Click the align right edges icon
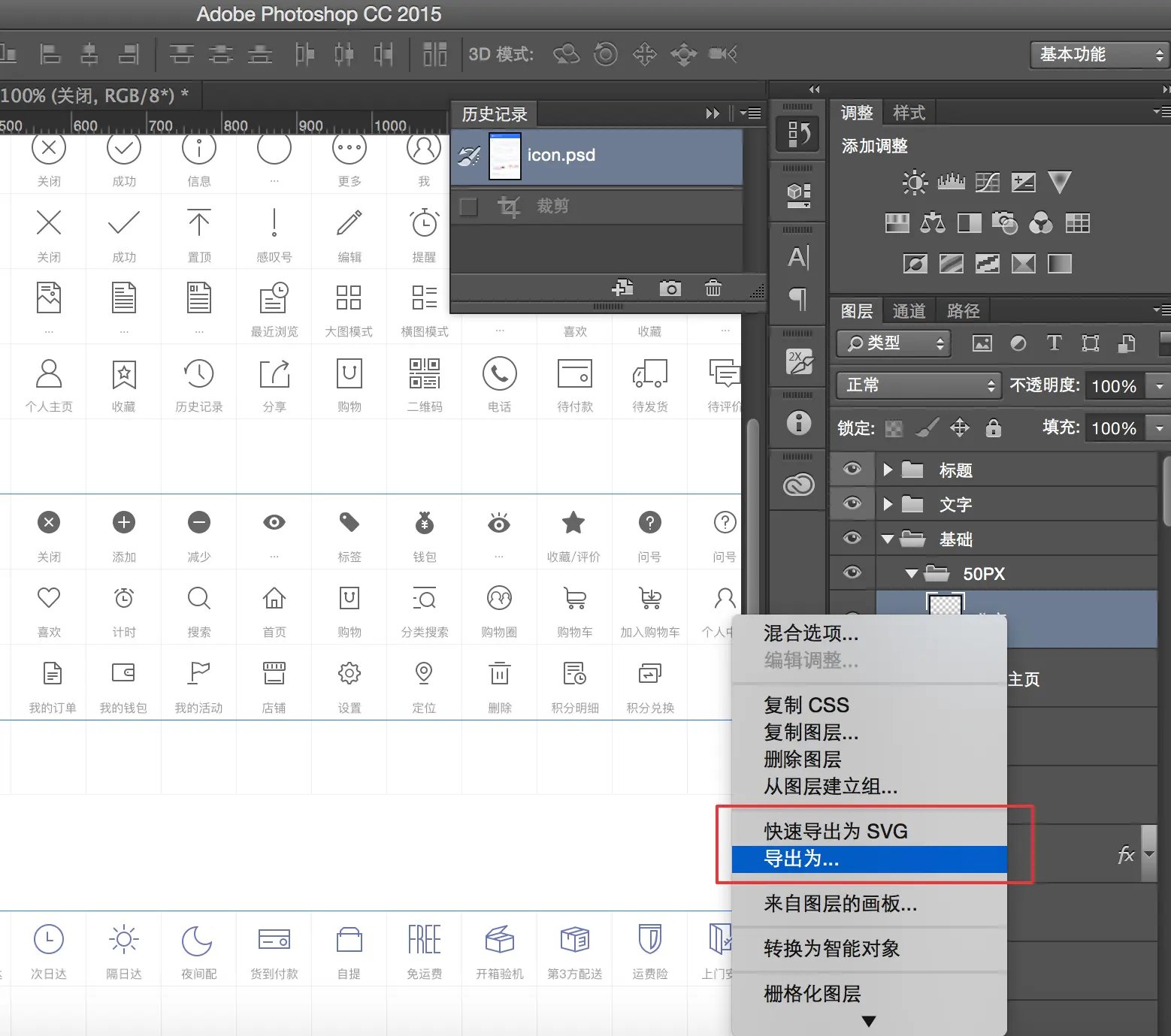Viewport: 1171px width, 1036px height. [x=129, y=54]
